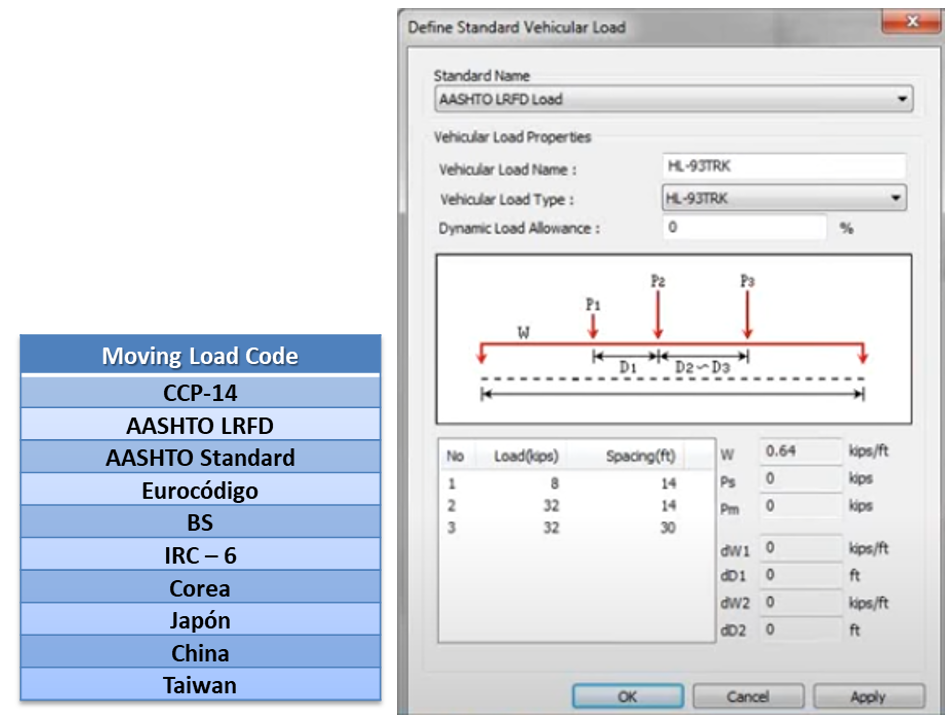Click the China table row

point(200,653)
